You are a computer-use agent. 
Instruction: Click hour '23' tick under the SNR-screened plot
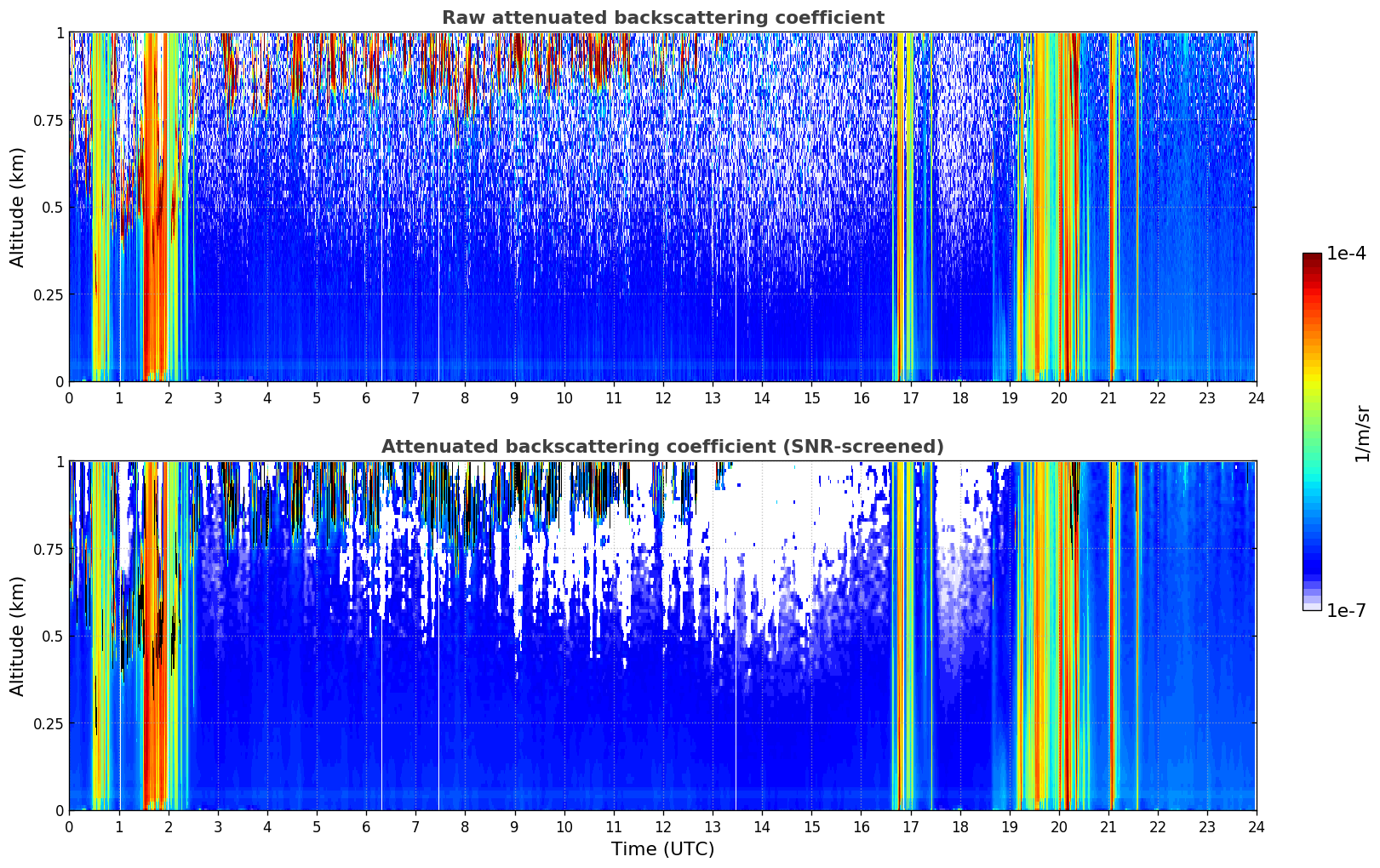pyautogui.click(x=1207, y=826)
